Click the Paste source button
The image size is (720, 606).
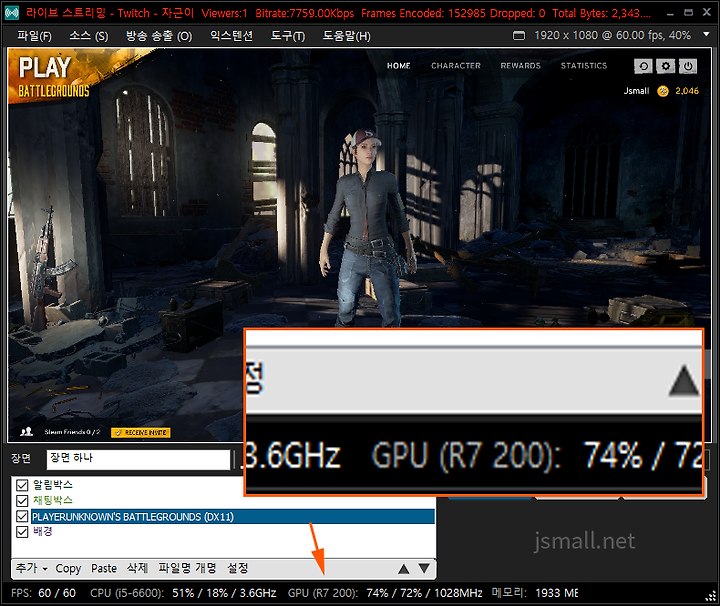[x=104, y=568]
